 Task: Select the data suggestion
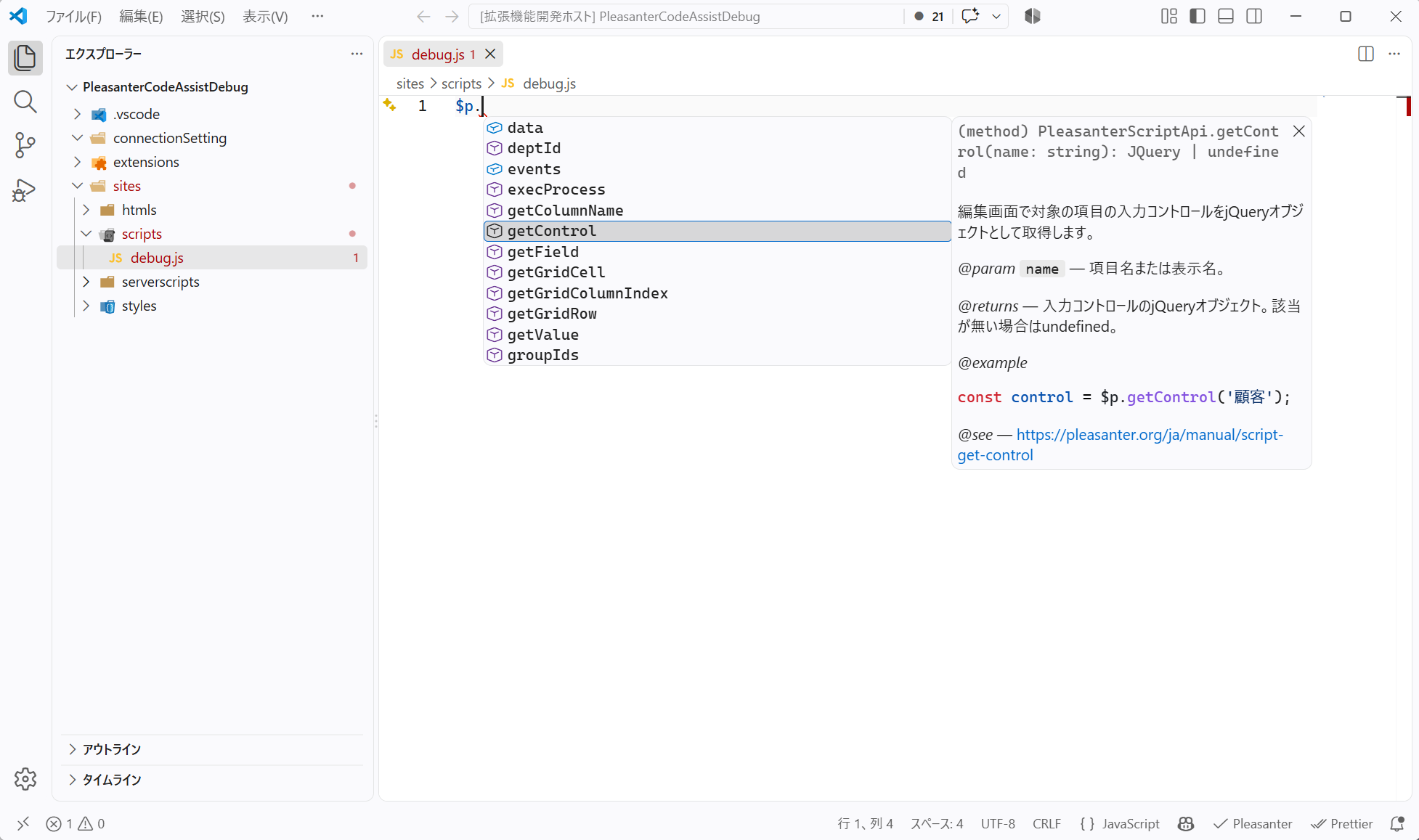(x=717, y=128)
